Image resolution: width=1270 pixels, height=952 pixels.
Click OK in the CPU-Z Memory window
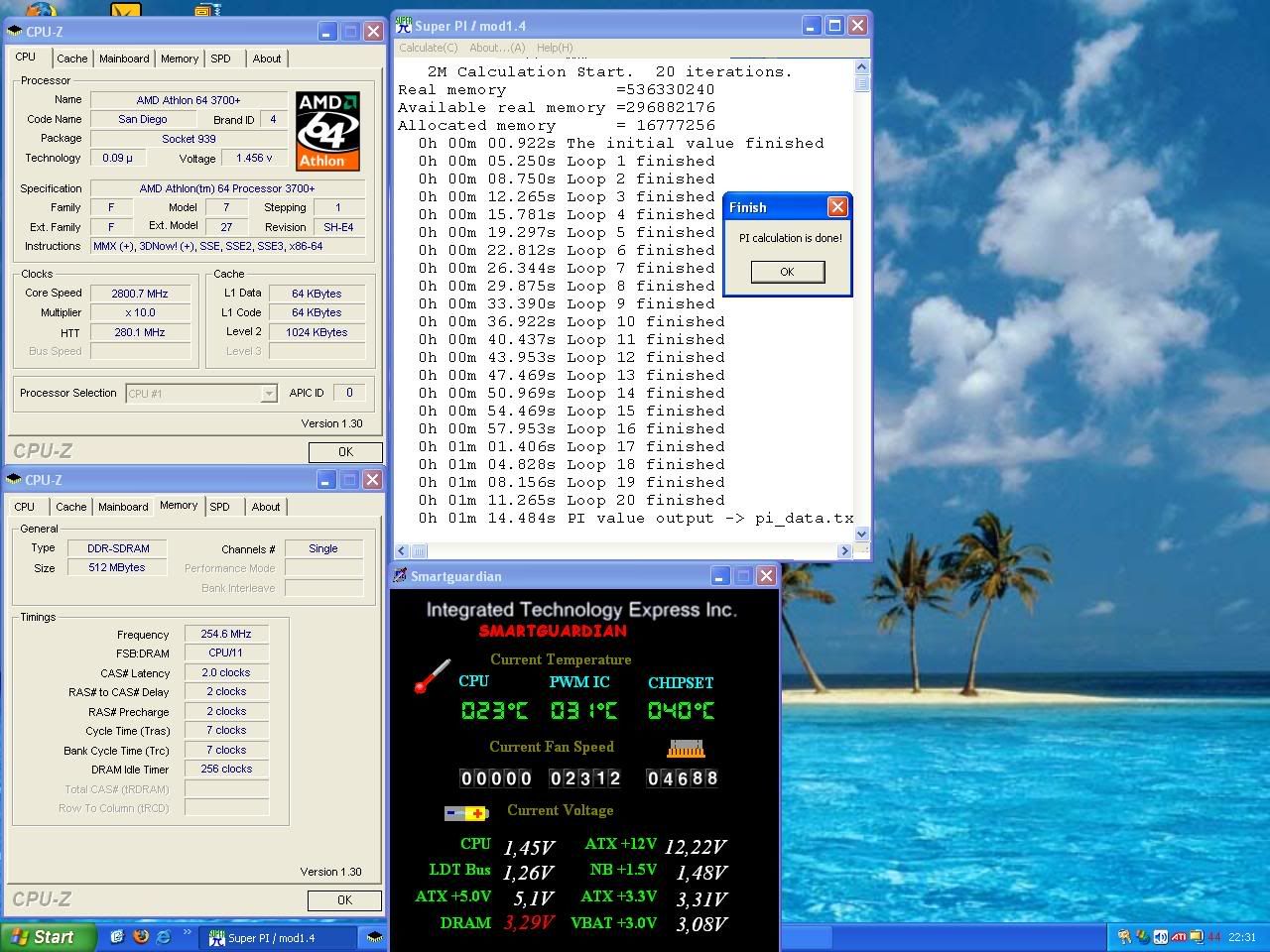click(x=344, y=900)
